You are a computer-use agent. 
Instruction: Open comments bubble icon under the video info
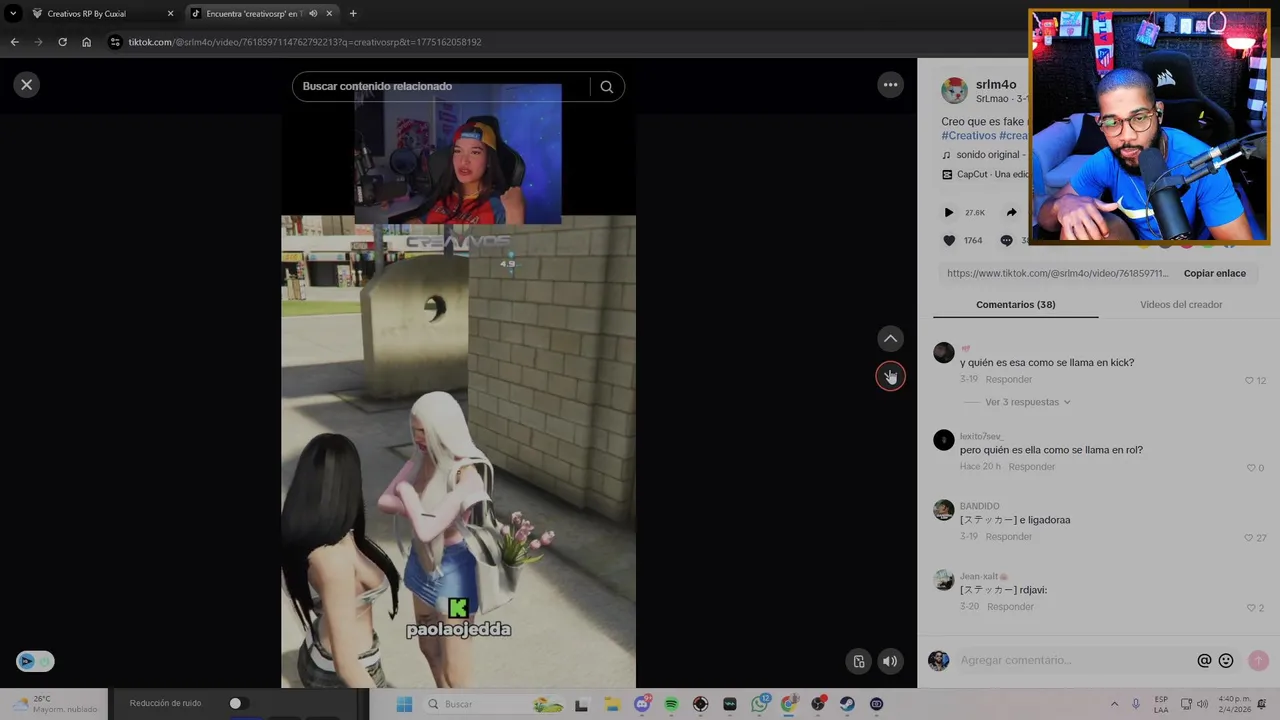click(1006, 240)
